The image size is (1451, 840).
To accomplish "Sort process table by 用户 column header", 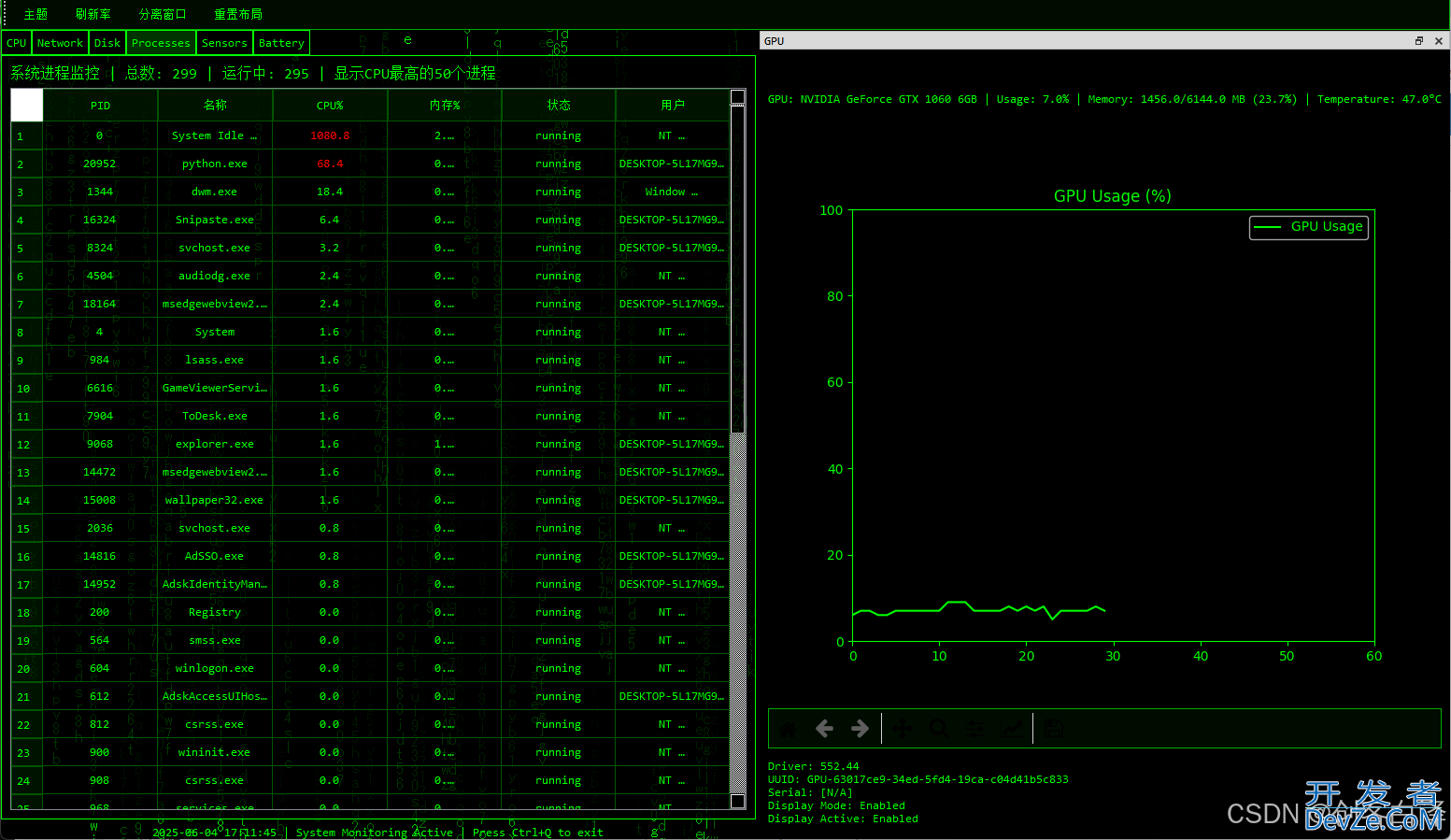I will point(673,106).
